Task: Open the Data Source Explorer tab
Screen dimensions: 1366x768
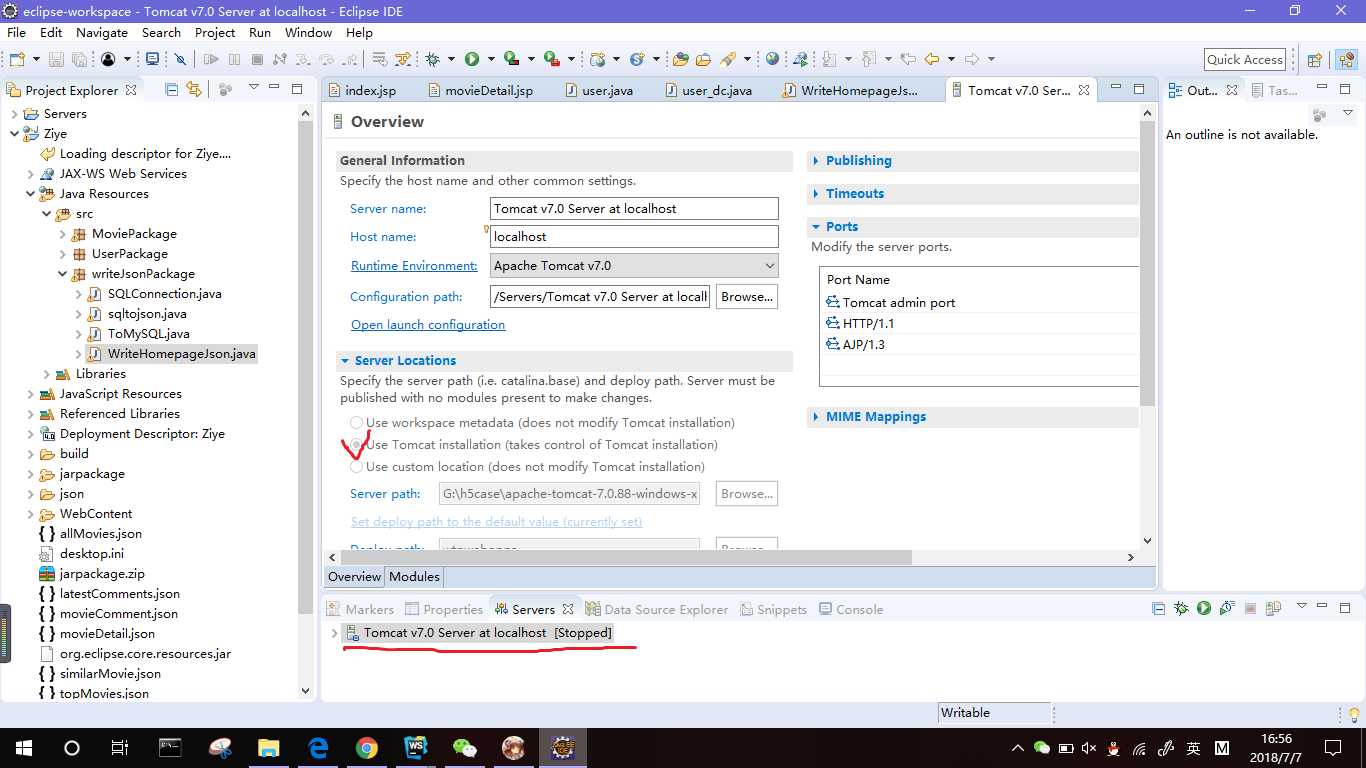Action: (656, 609)
